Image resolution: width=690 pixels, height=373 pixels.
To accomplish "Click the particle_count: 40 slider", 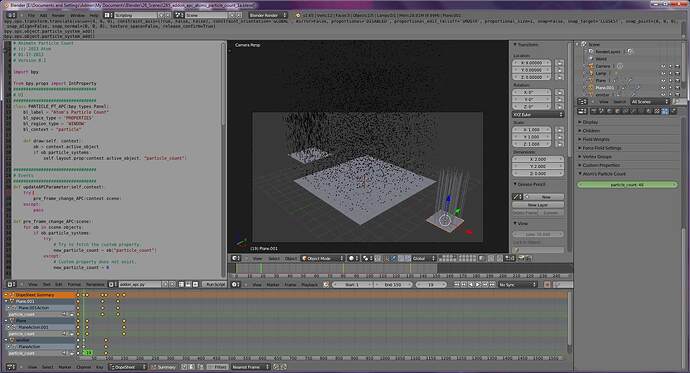I will click(x=627, y=185).
